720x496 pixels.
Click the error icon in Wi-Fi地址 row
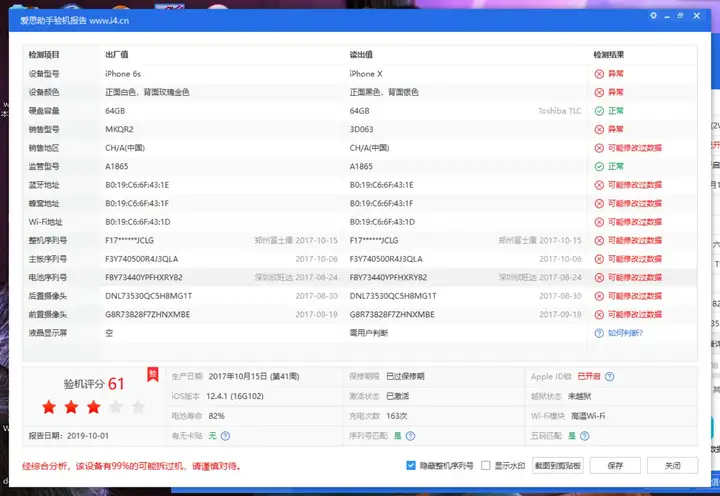tap(599, 222)
